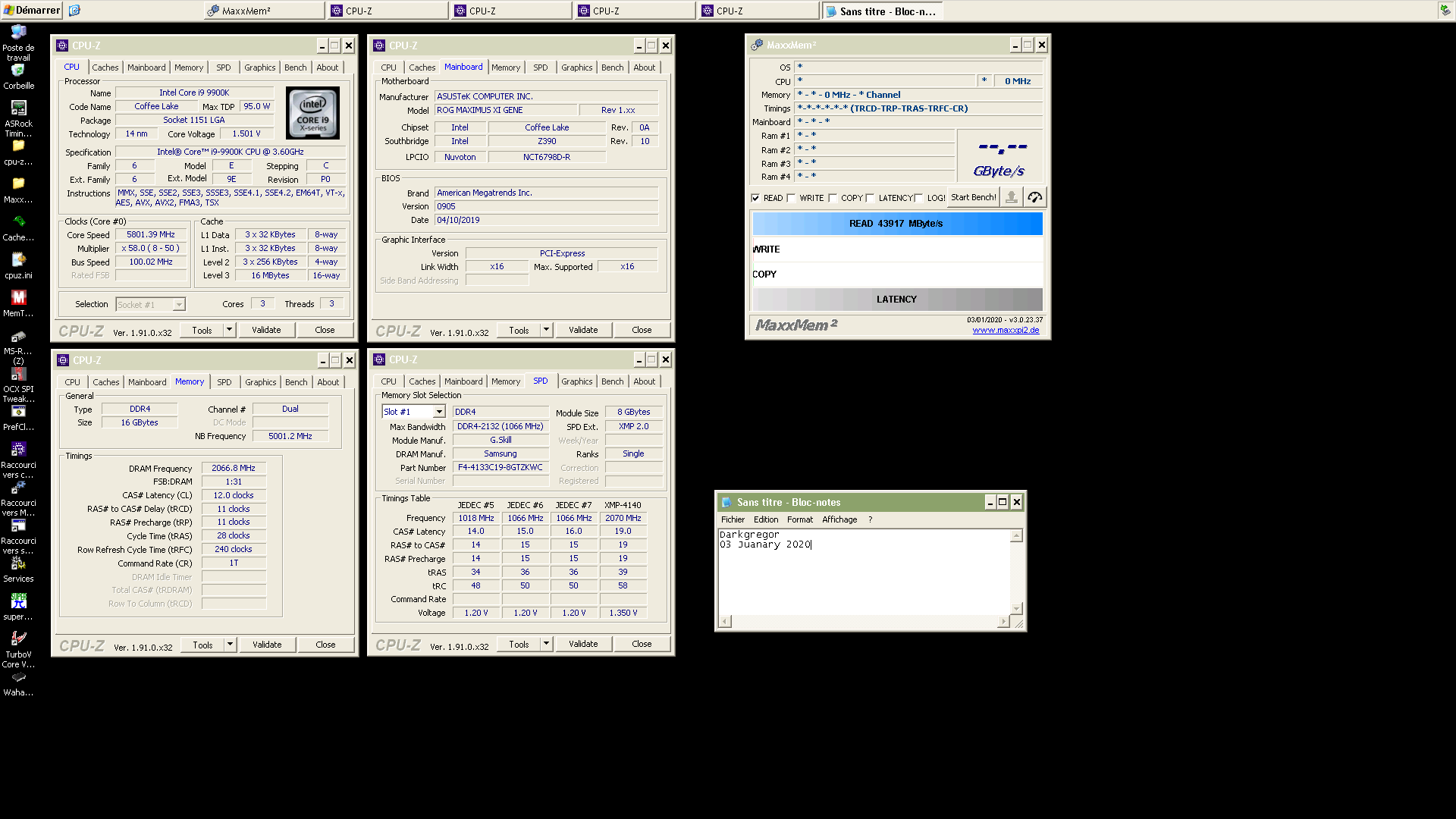Open the www.maxxpi2.de link
The image size is (1456, 819).
pos(1006,330)
